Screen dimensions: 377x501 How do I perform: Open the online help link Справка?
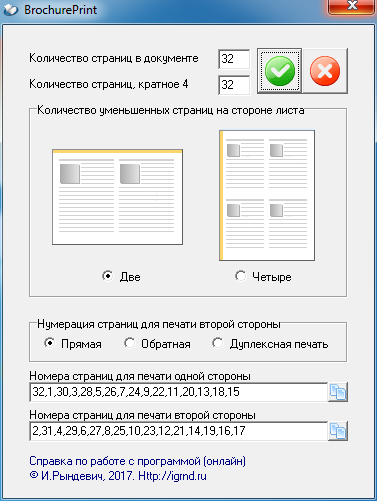point(137,461)
